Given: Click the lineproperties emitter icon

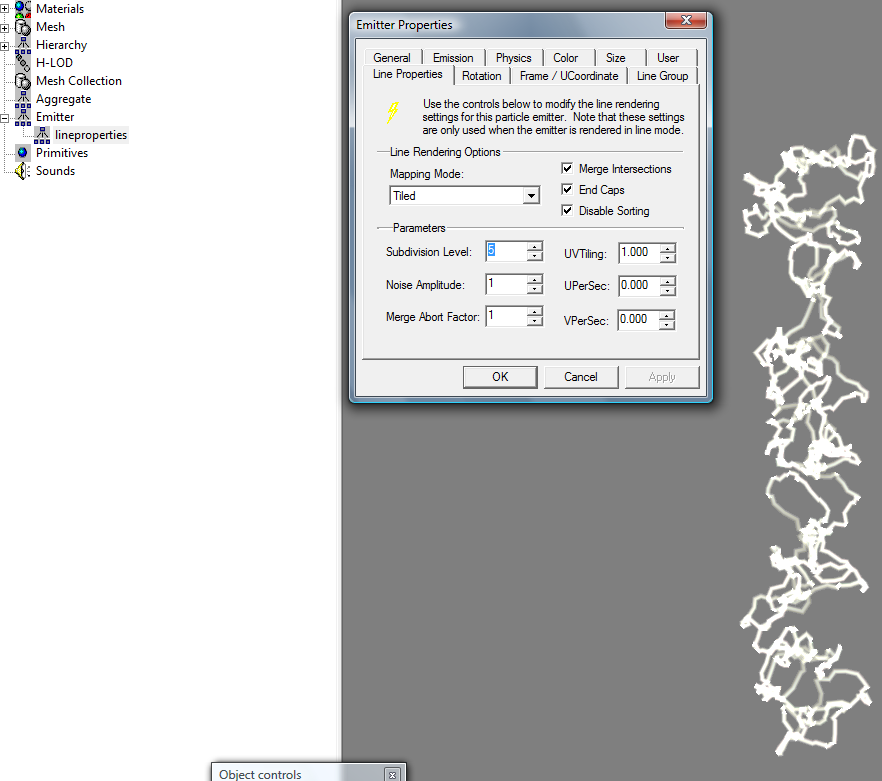Looking at the screenshot, I should [x=42, y=135].
